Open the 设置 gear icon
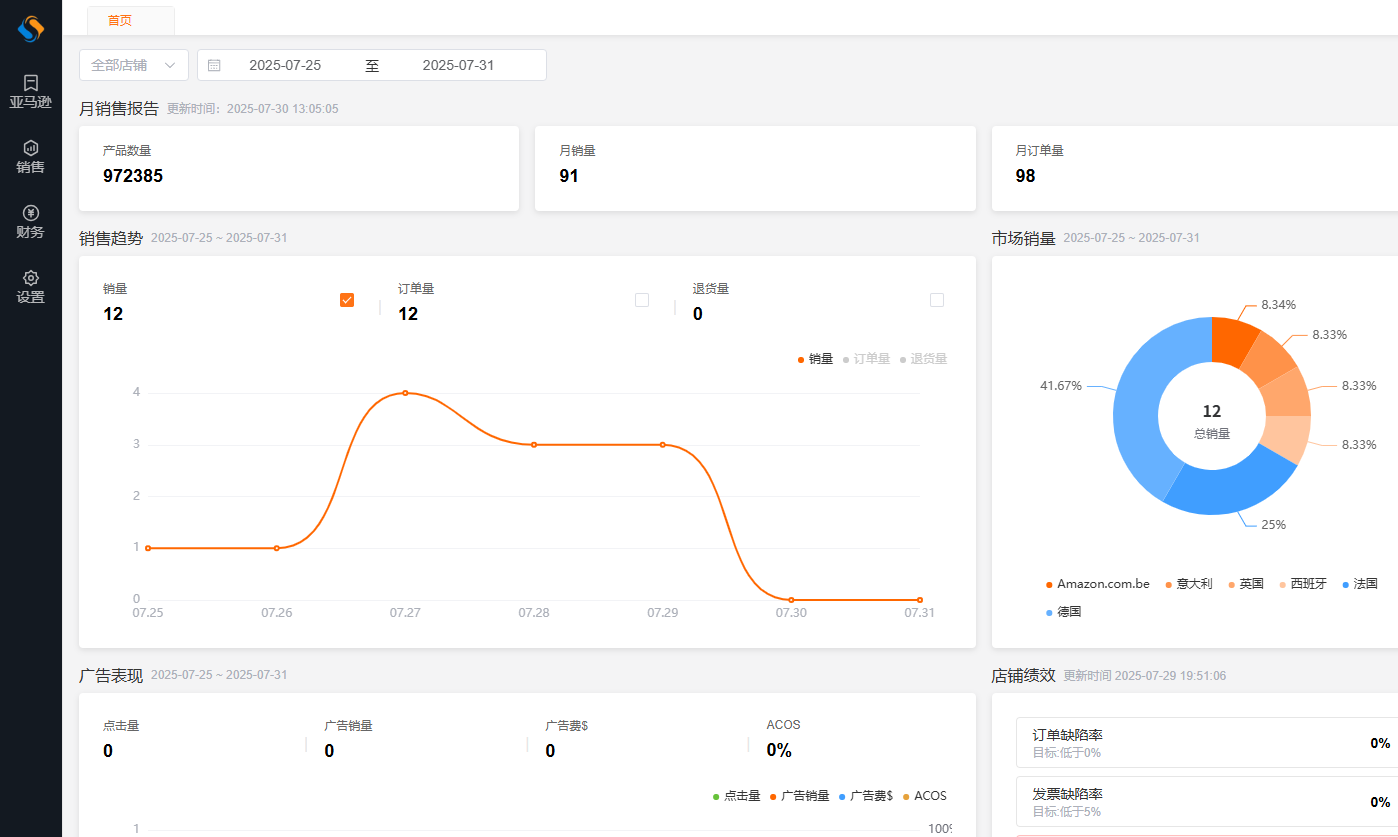Screen dimensions: 1398x837 pos(31,278)
